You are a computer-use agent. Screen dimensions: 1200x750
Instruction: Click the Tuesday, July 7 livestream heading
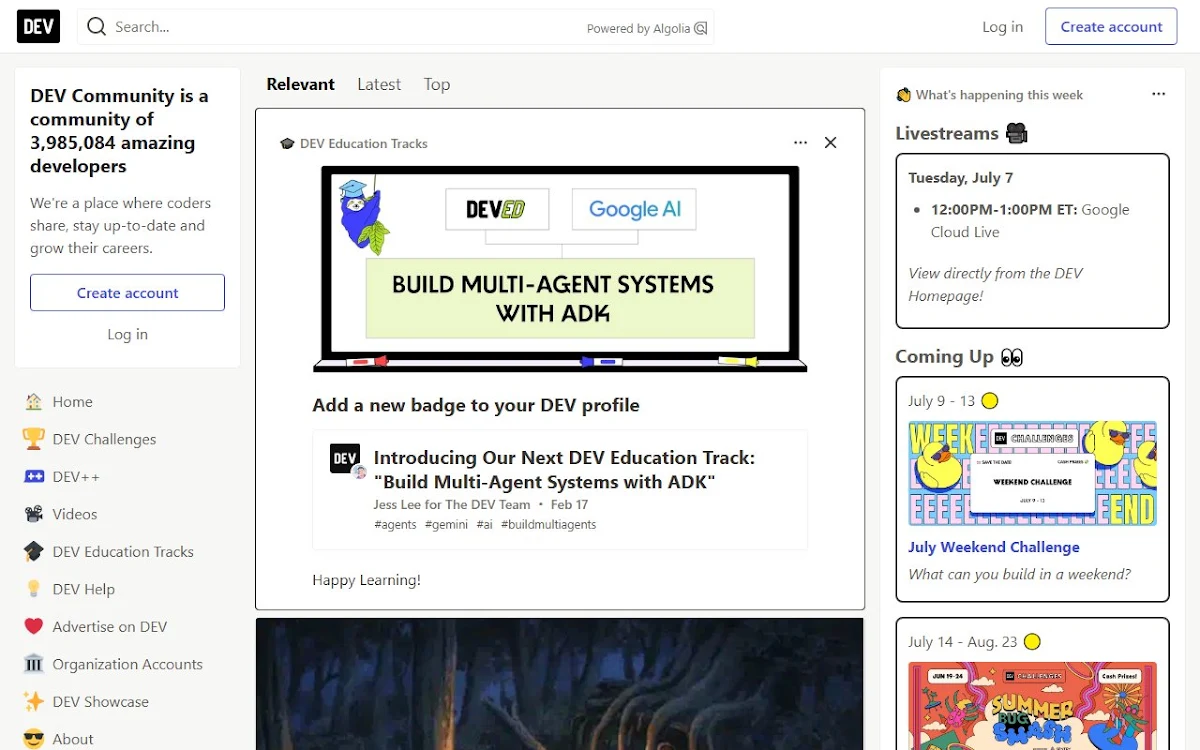click(961, 178)
